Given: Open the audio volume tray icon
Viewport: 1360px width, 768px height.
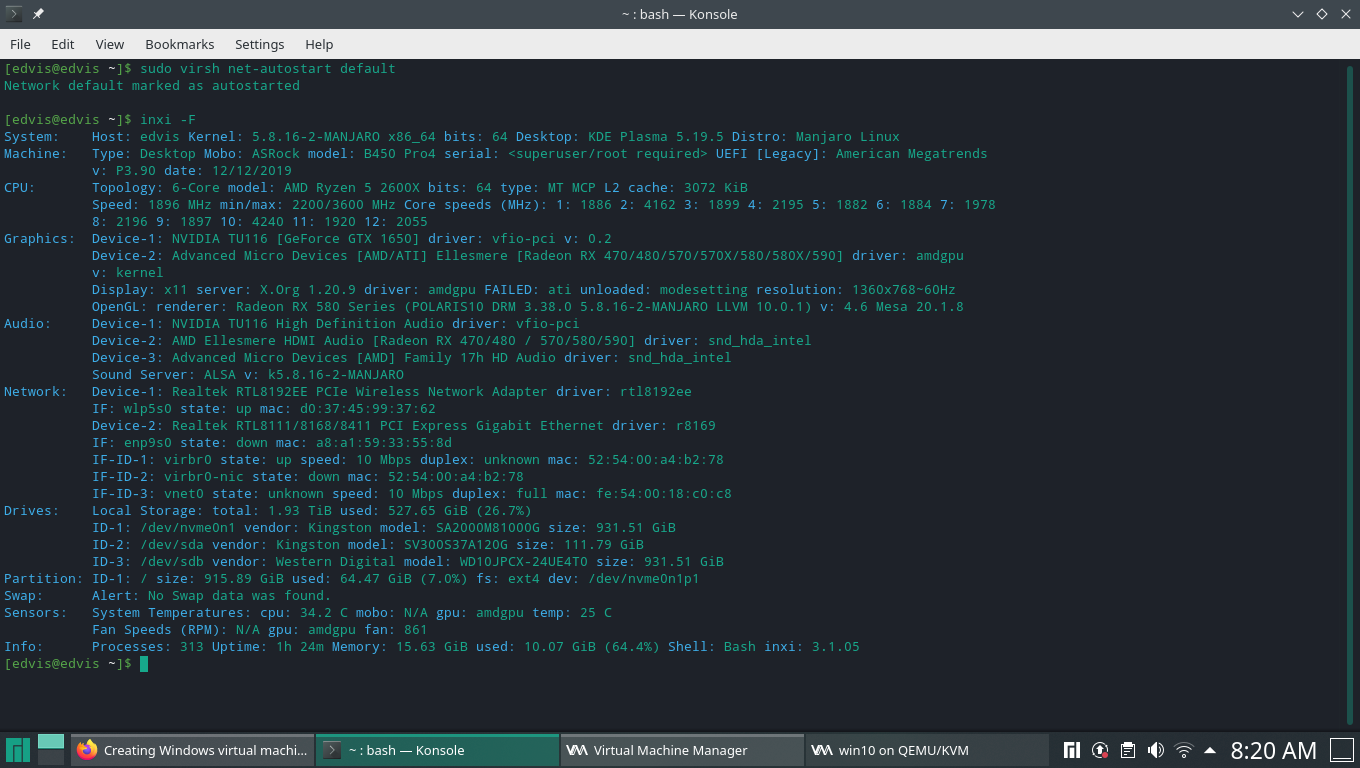Looking at the screenshot, I should point(1156,750).
